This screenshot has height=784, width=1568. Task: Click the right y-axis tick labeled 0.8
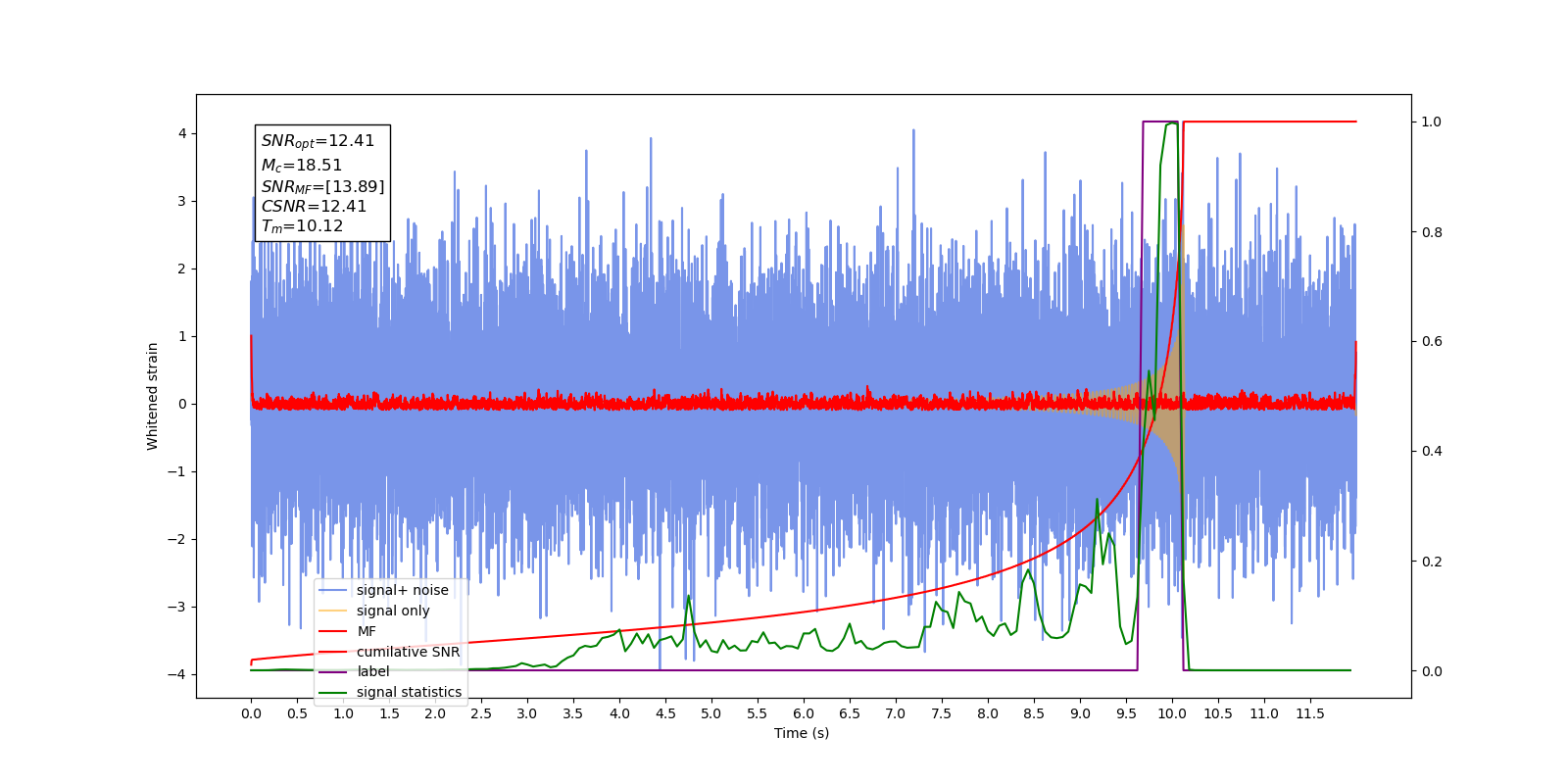pos(1432,232)
